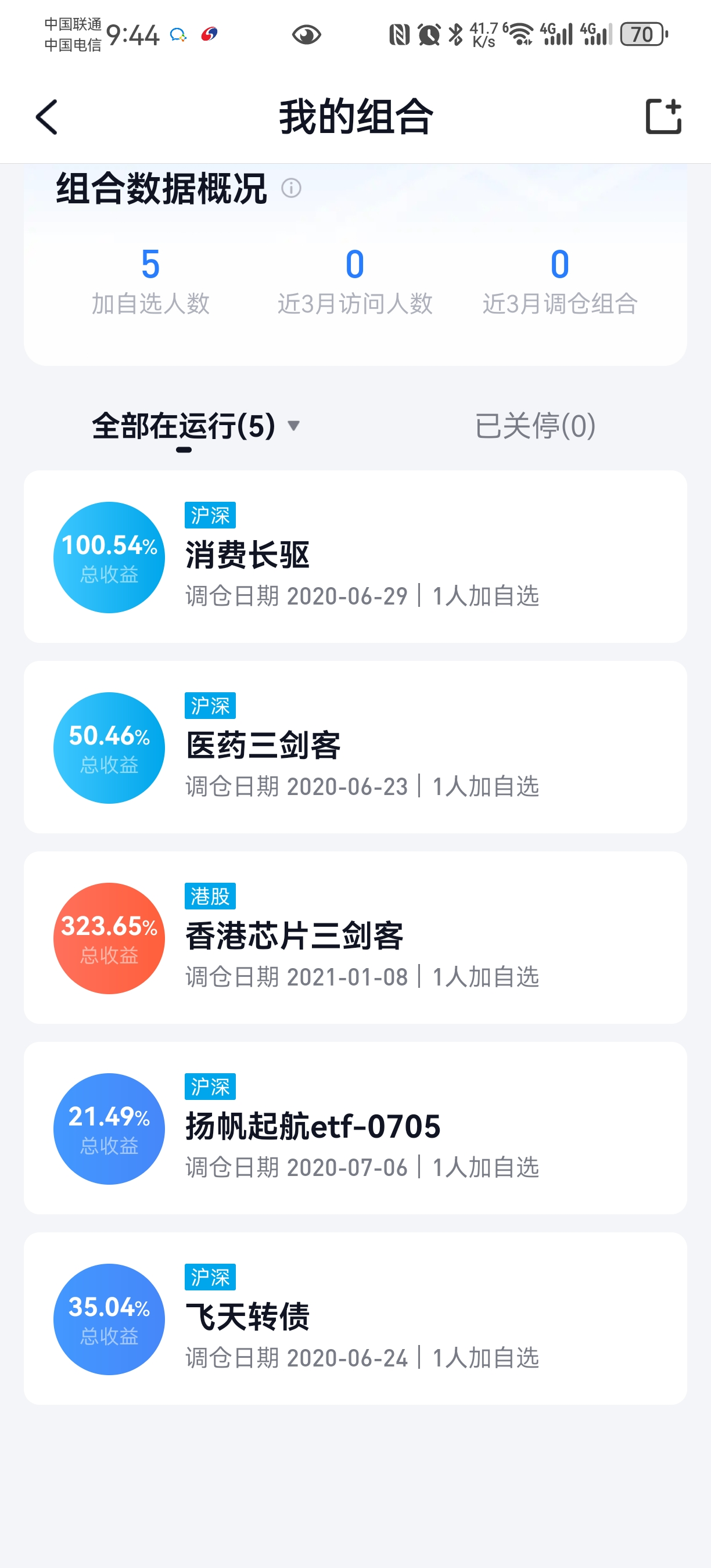Tap the 35.04% return circle badge
711x1568 pixels.
110,1319
